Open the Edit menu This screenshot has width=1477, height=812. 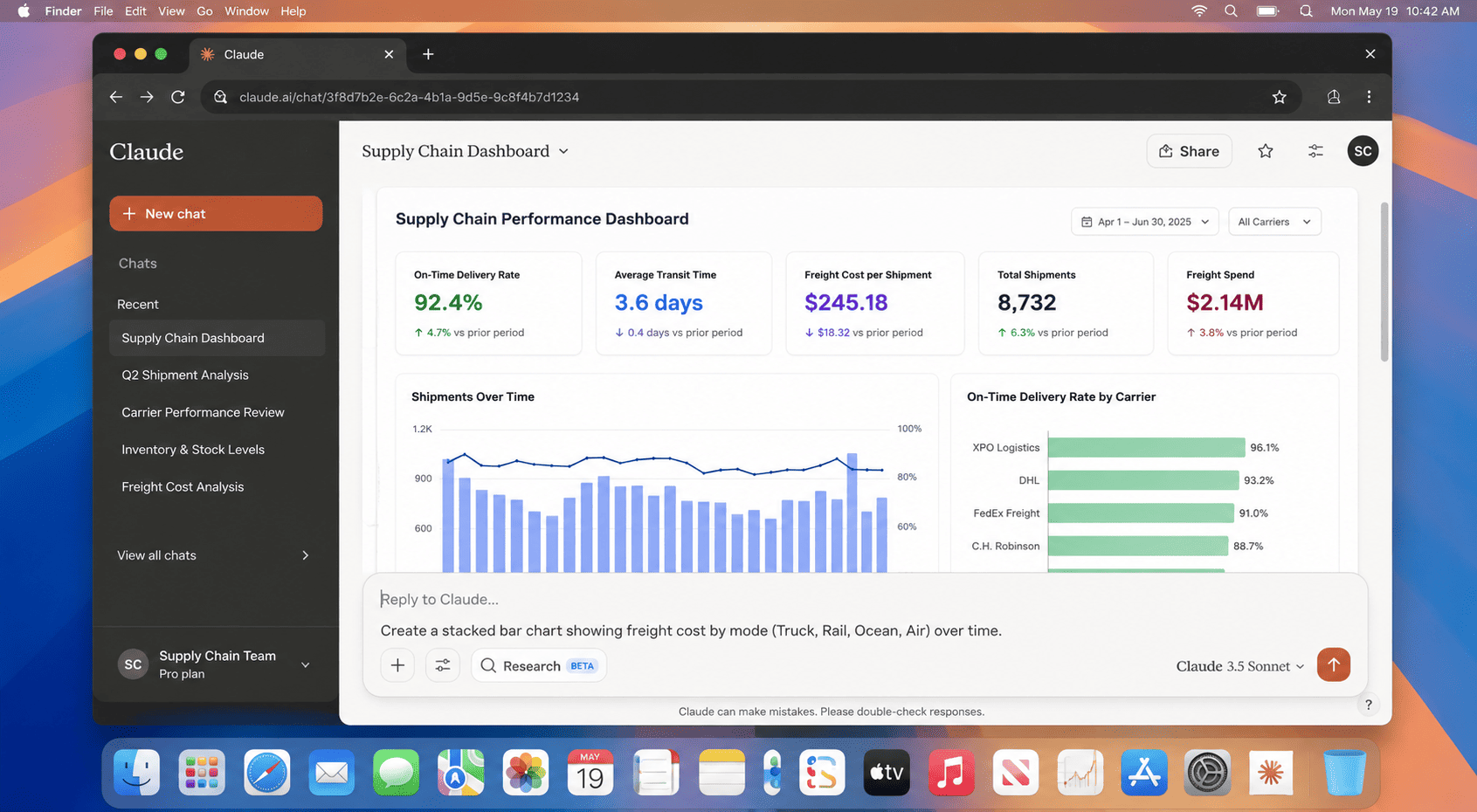[x=135, y=11]
